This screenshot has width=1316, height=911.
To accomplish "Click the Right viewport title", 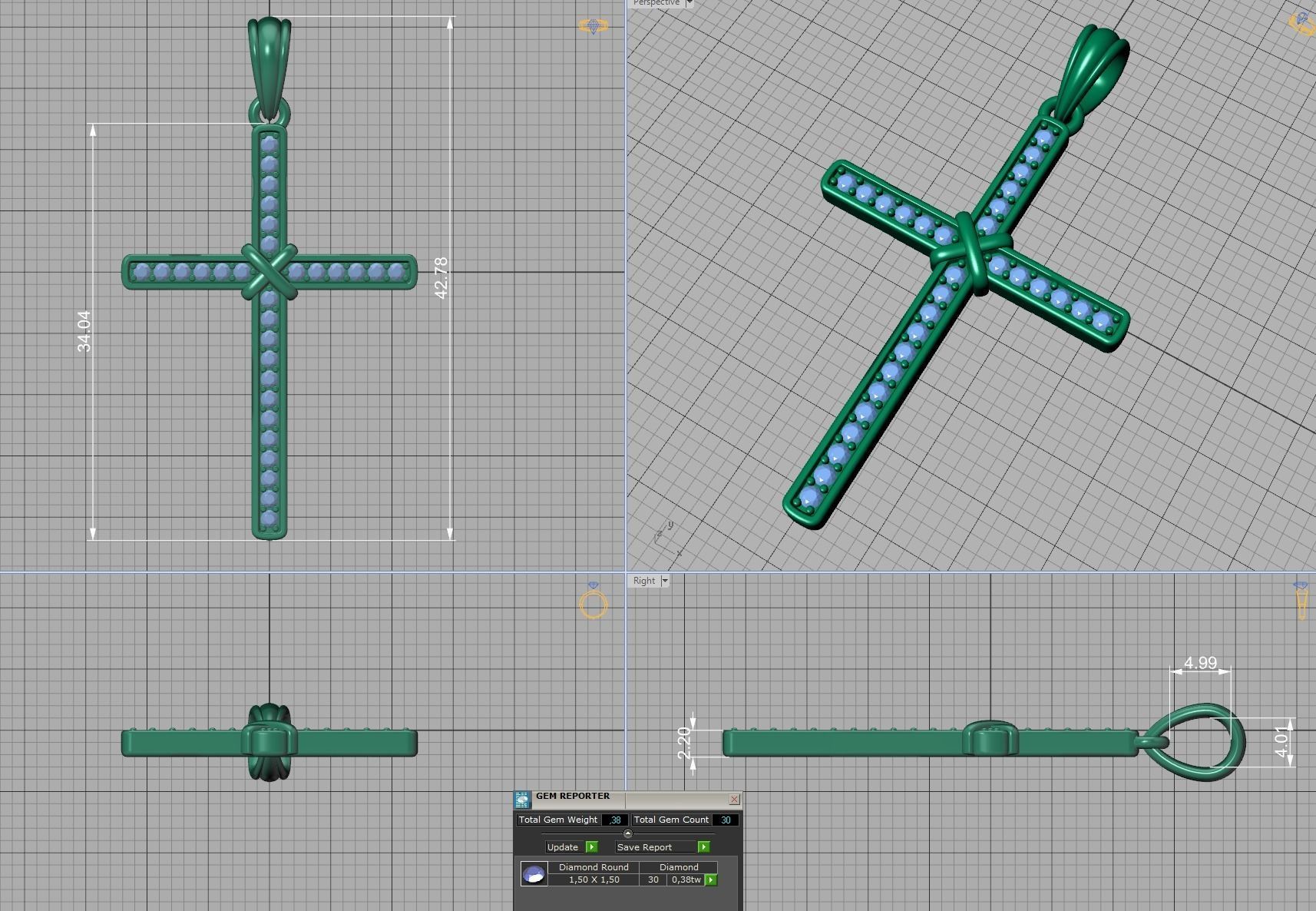I will [644, 581].
